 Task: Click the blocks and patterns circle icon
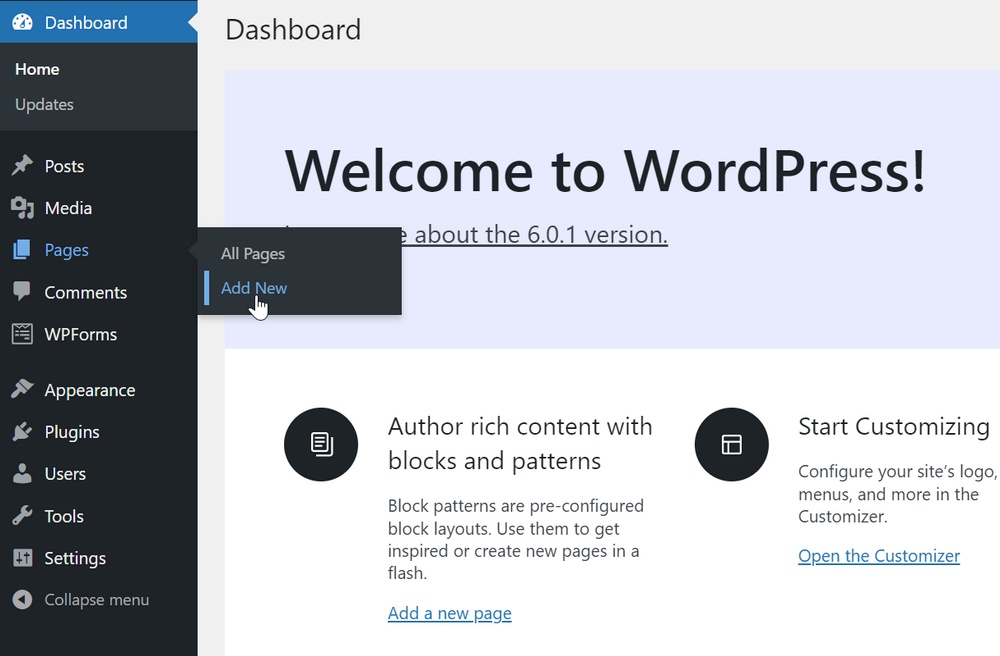click(x=321, y=444)
